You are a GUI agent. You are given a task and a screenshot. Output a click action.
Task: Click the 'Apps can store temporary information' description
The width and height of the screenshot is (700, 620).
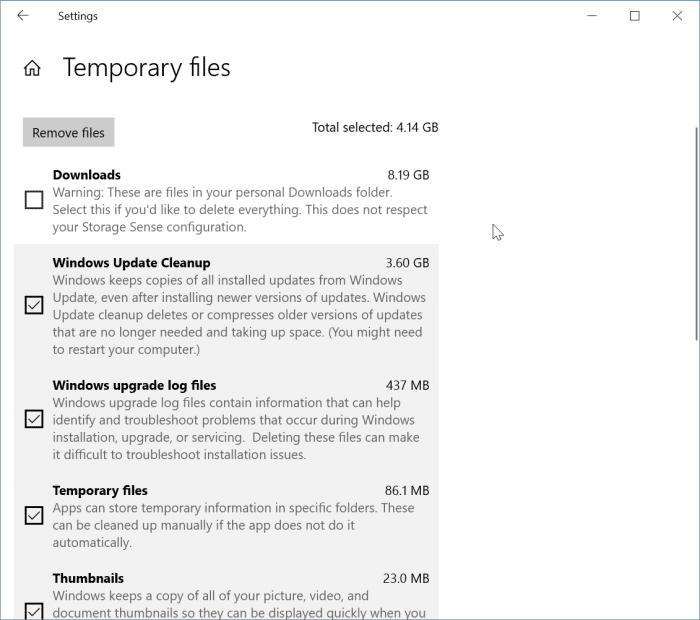pos(233,525)
